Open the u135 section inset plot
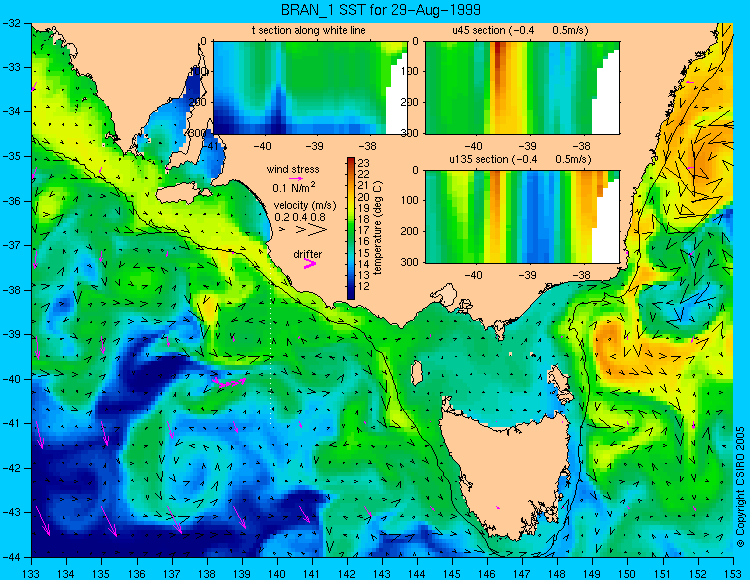 [522, 217]
